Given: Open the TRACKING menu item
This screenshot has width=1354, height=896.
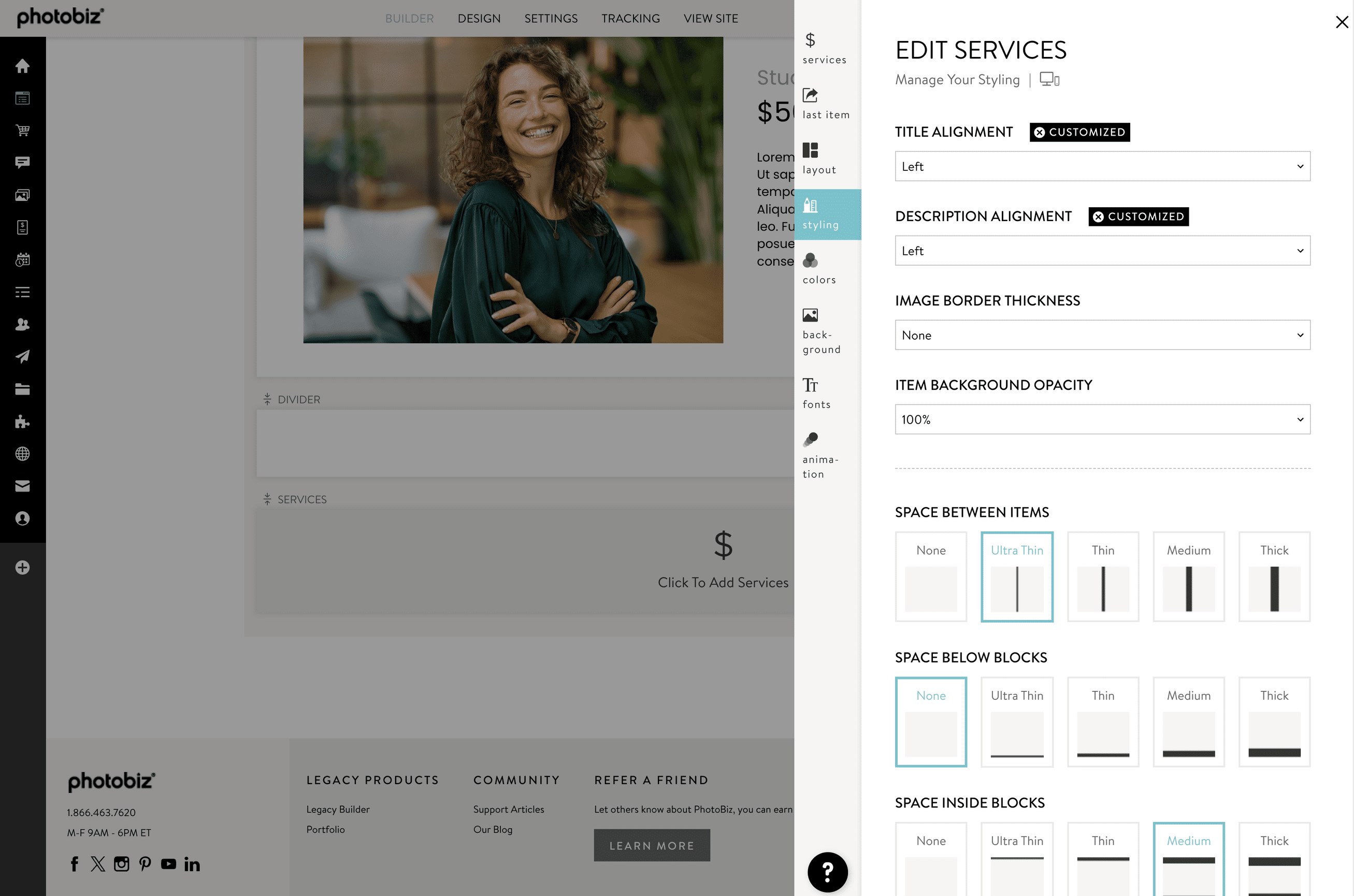Looking at the screenshot, I should (x=630, y=18).
